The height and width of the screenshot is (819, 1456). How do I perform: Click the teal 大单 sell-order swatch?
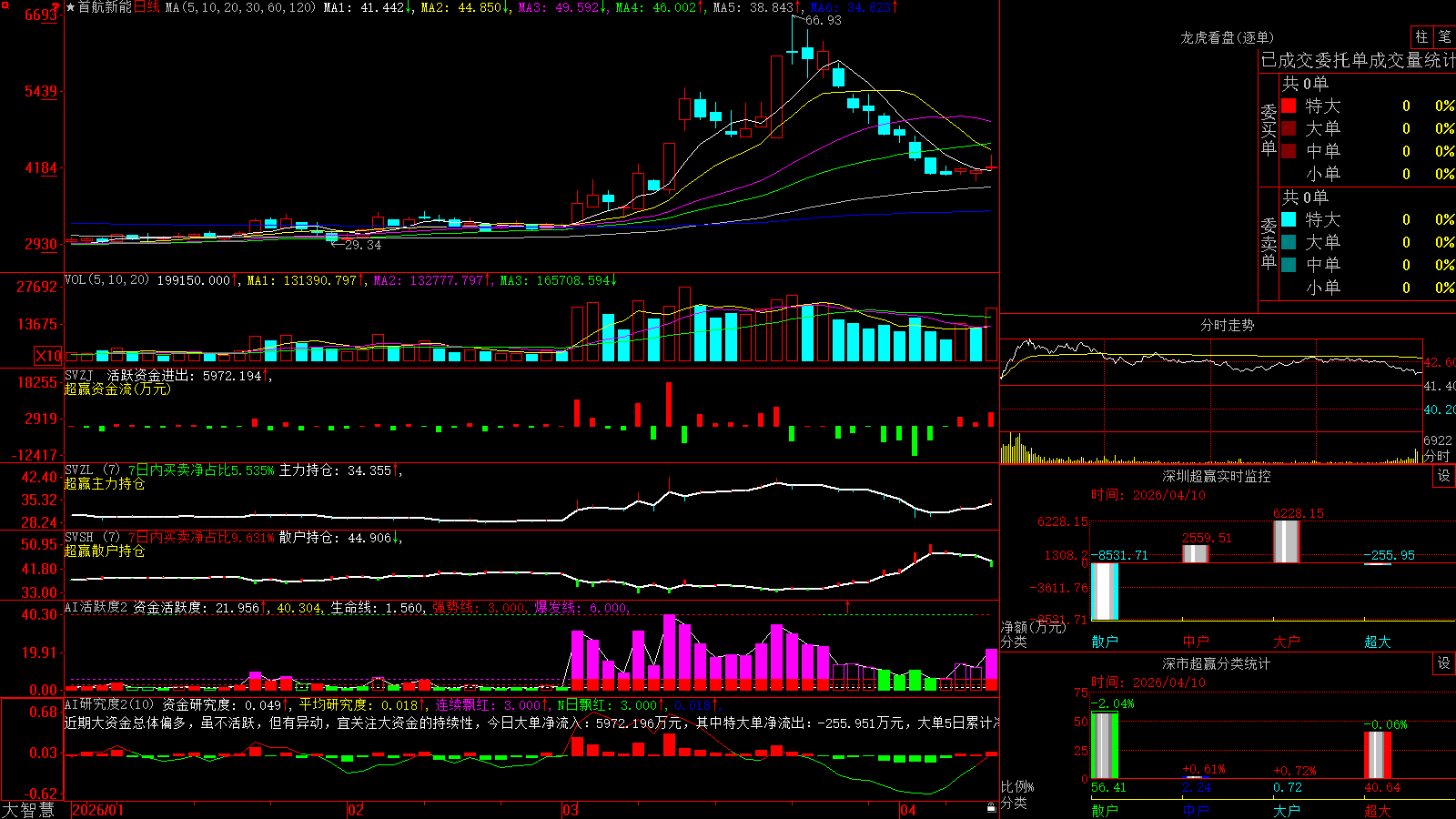[1289, 242]
